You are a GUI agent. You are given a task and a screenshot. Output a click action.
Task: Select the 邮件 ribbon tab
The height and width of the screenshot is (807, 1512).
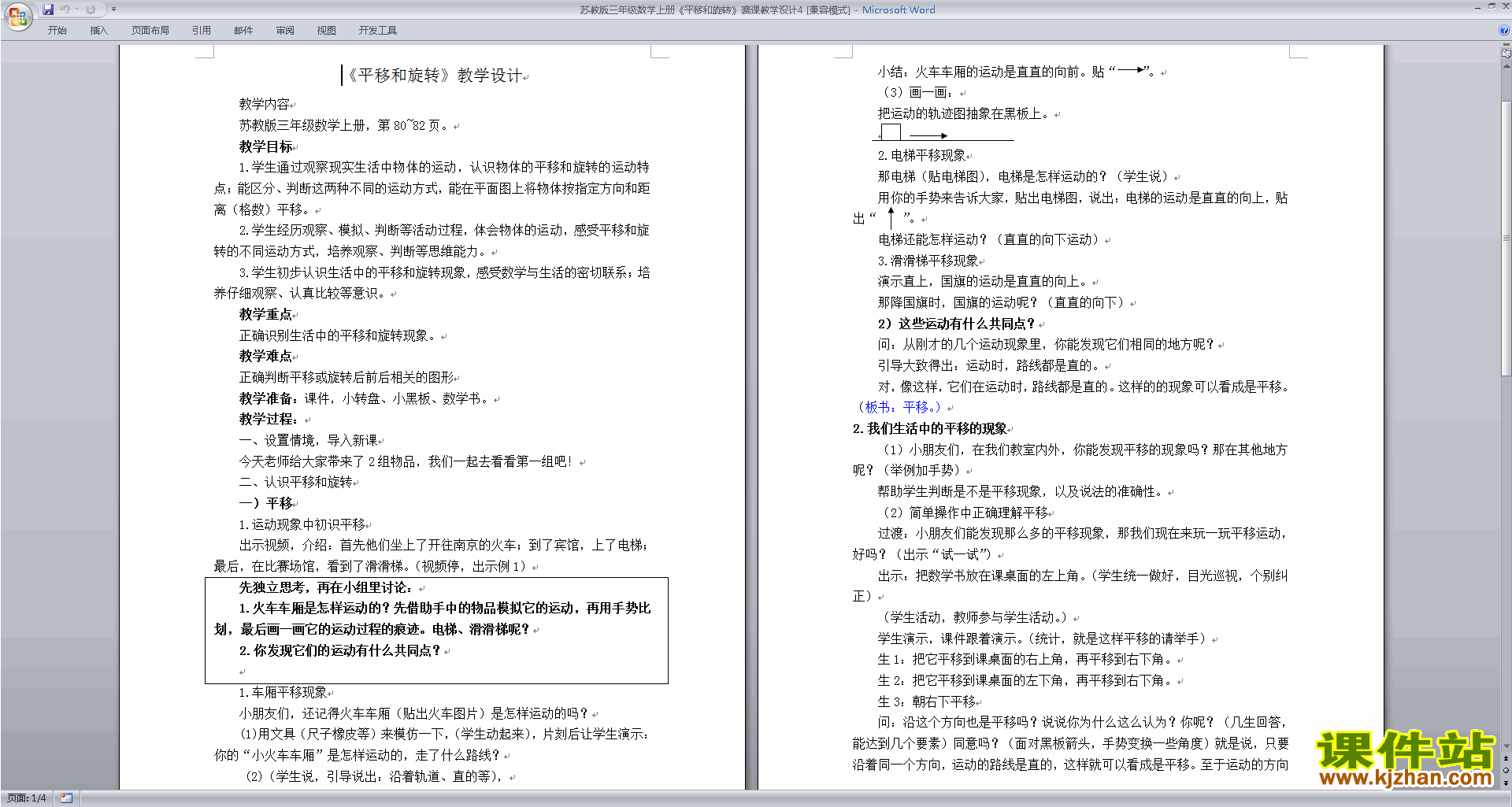click(243, 31)
